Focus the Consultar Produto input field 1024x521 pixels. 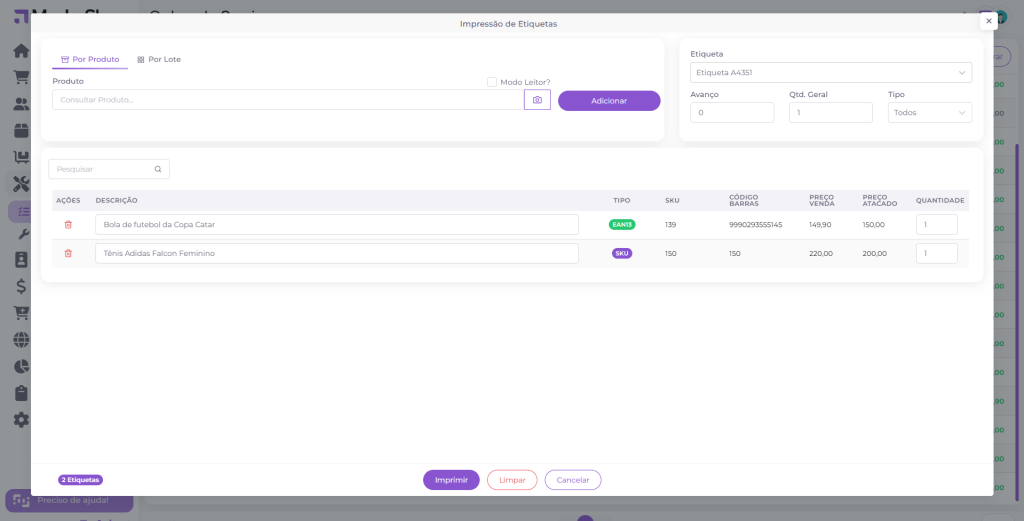coord(287,100)
